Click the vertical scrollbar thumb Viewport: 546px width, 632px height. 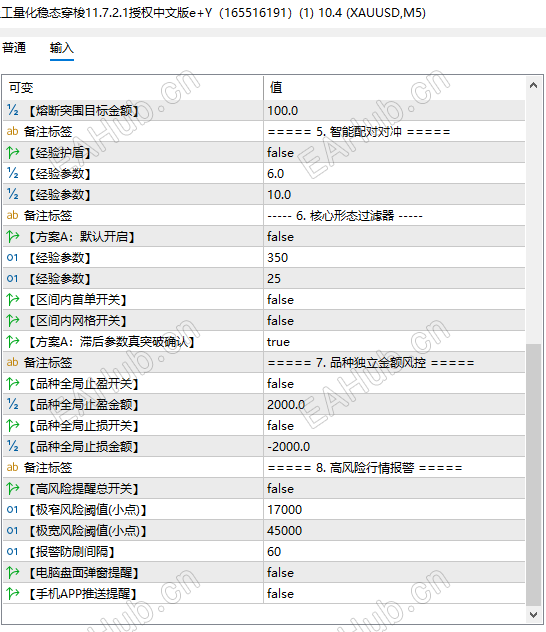[534, 474]
